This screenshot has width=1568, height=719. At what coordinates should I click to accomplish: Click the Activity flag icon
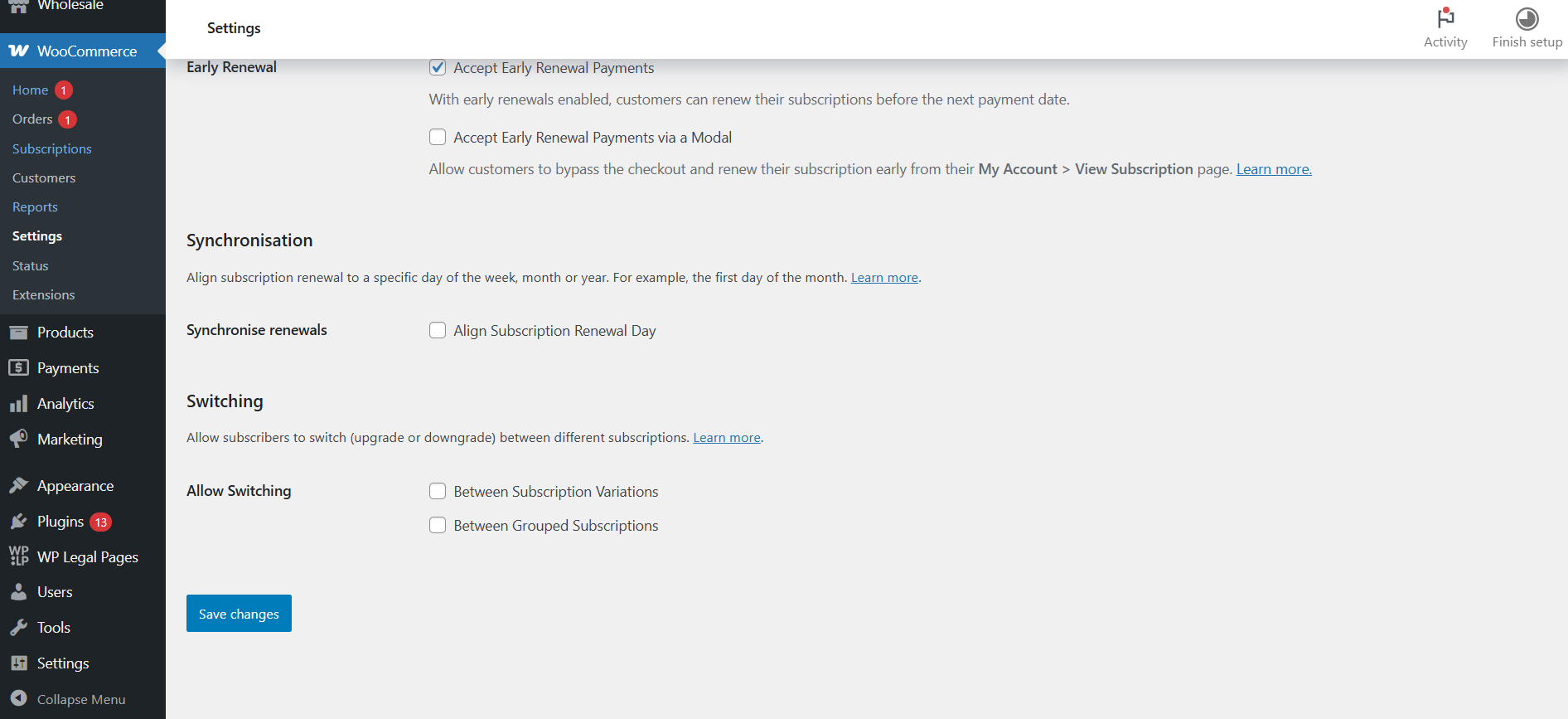point(1445,18)
